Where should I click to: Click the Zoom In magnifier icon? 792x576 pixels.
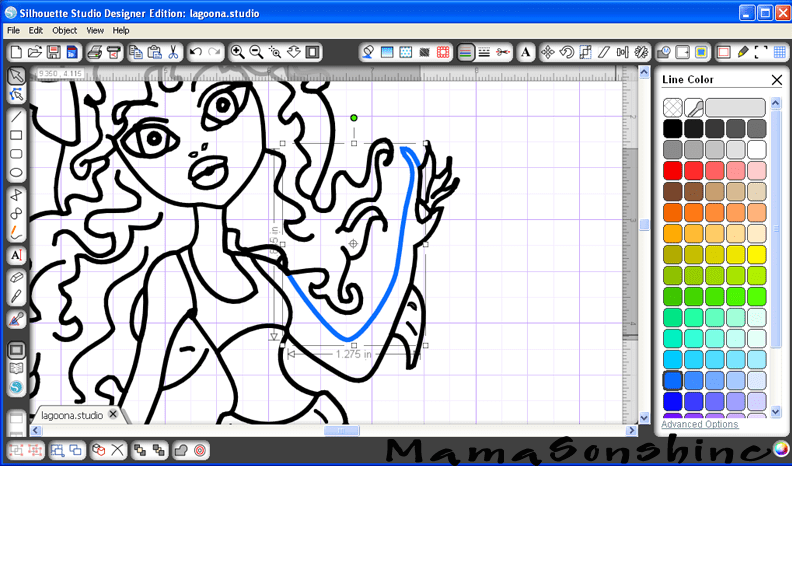pyautogui.click(x=238, y=52)
